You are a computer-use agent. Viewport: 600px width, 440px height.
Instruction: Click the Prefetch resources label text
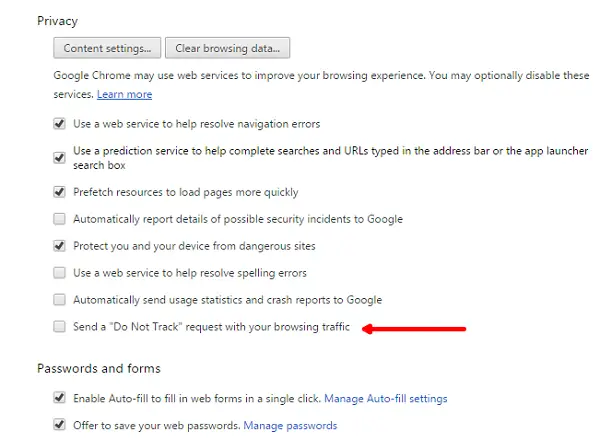[x=186, y=192]
